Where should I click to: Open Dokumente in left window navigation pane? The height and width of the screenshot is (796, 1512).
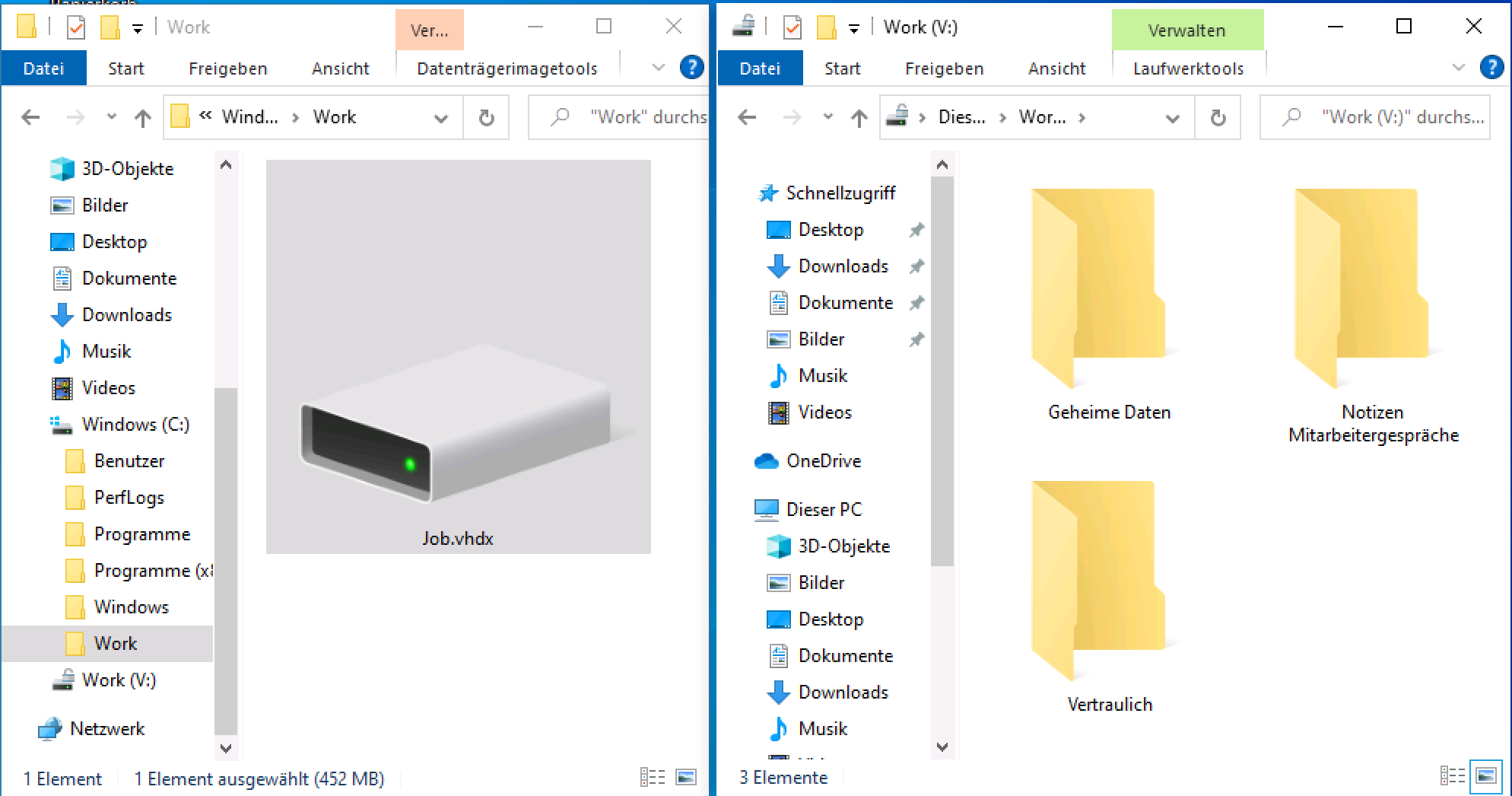tap(129, 279)
